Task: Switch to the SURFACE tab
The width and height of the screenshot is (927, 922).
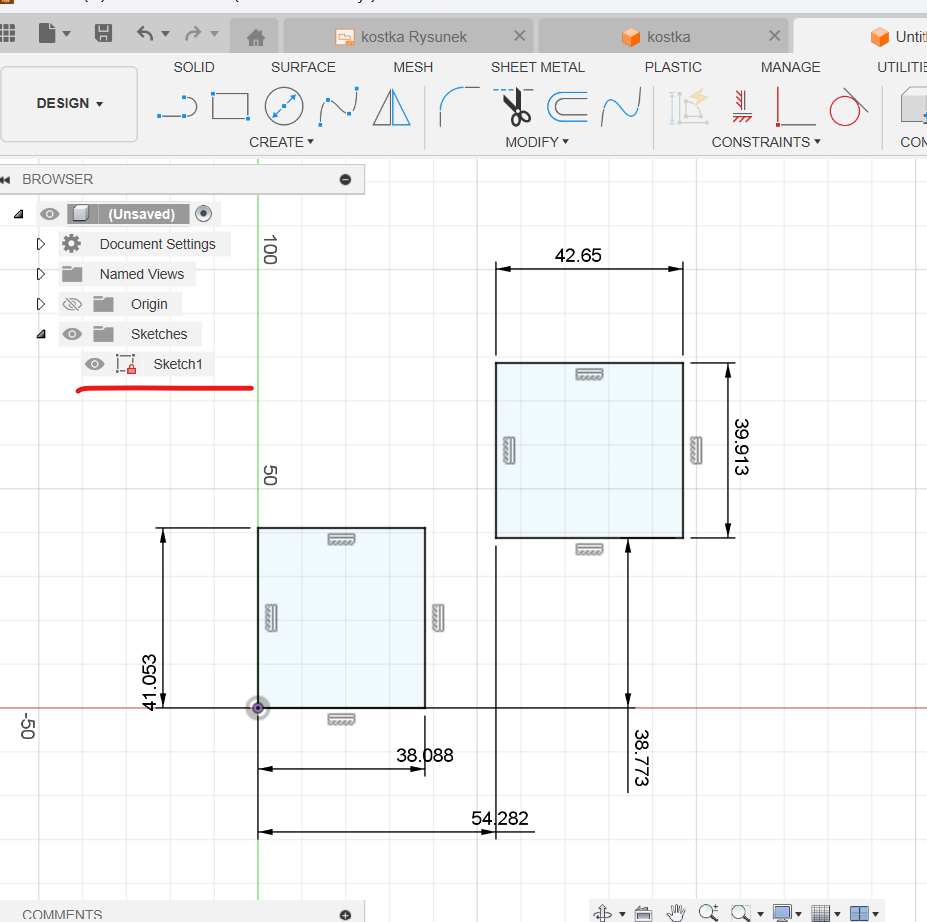Action: pos(303,67)
